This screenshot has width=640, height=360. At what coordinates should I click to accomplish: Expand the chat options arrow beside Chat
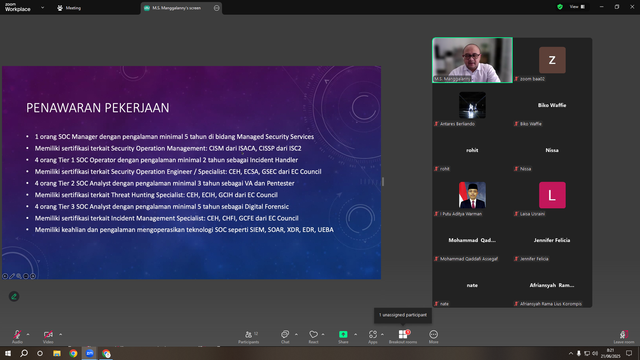(296, 334)
